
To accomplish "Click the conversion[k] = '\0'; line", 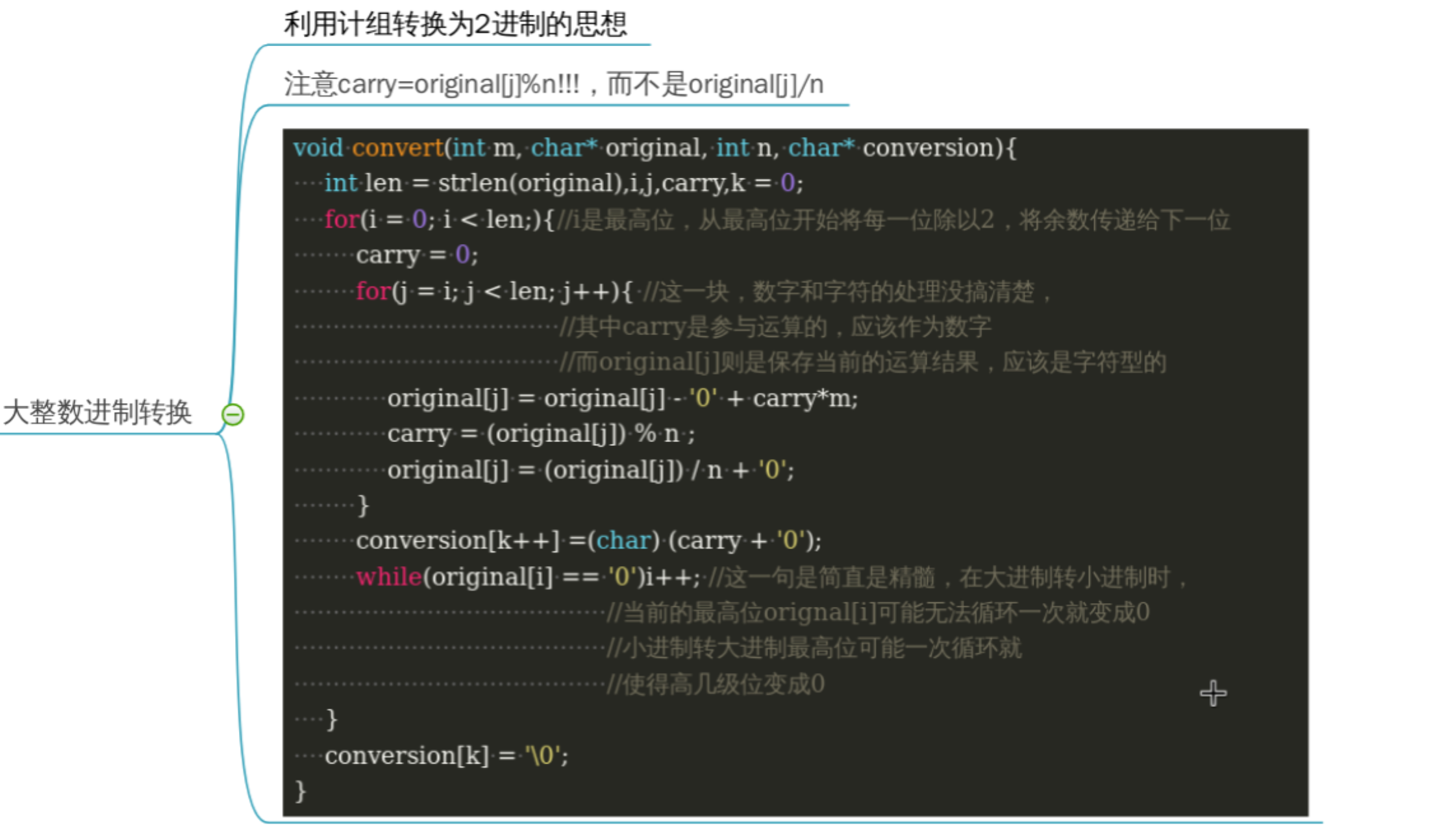I will click(446, 755).
